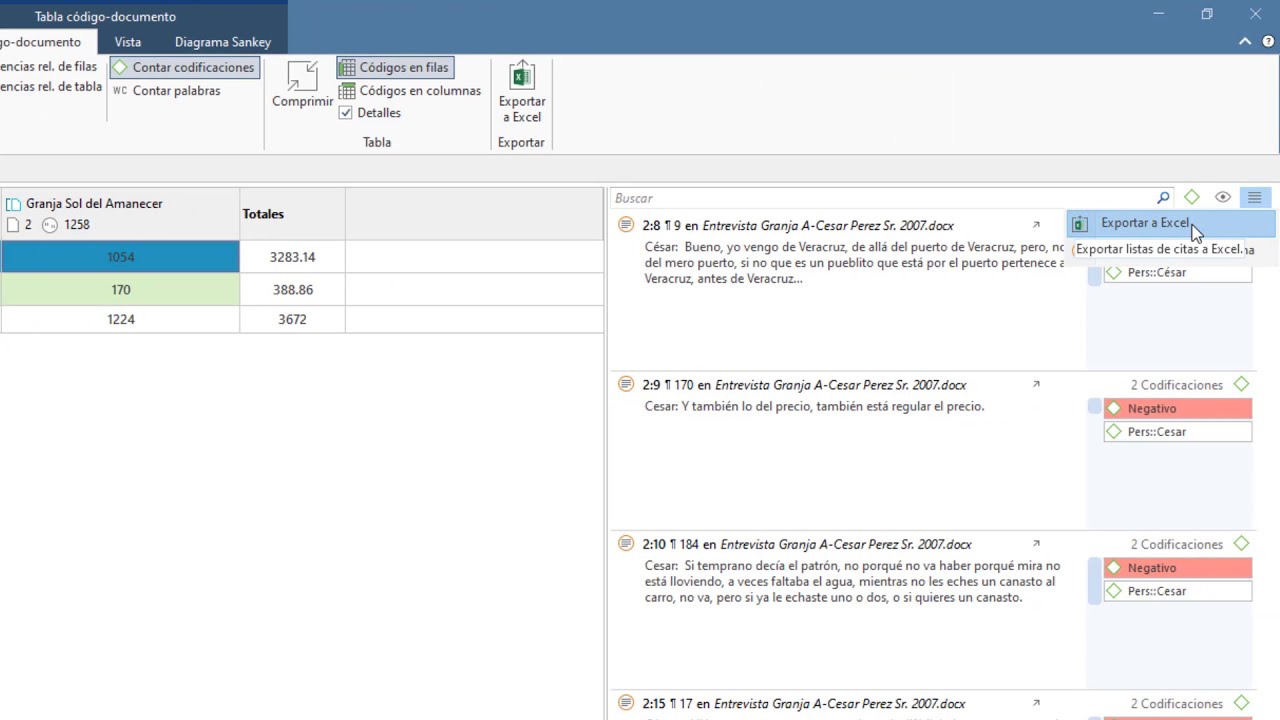Focus the Buscar search field
The width and height of the screenshot is (1280, 720).
[883, 198]
